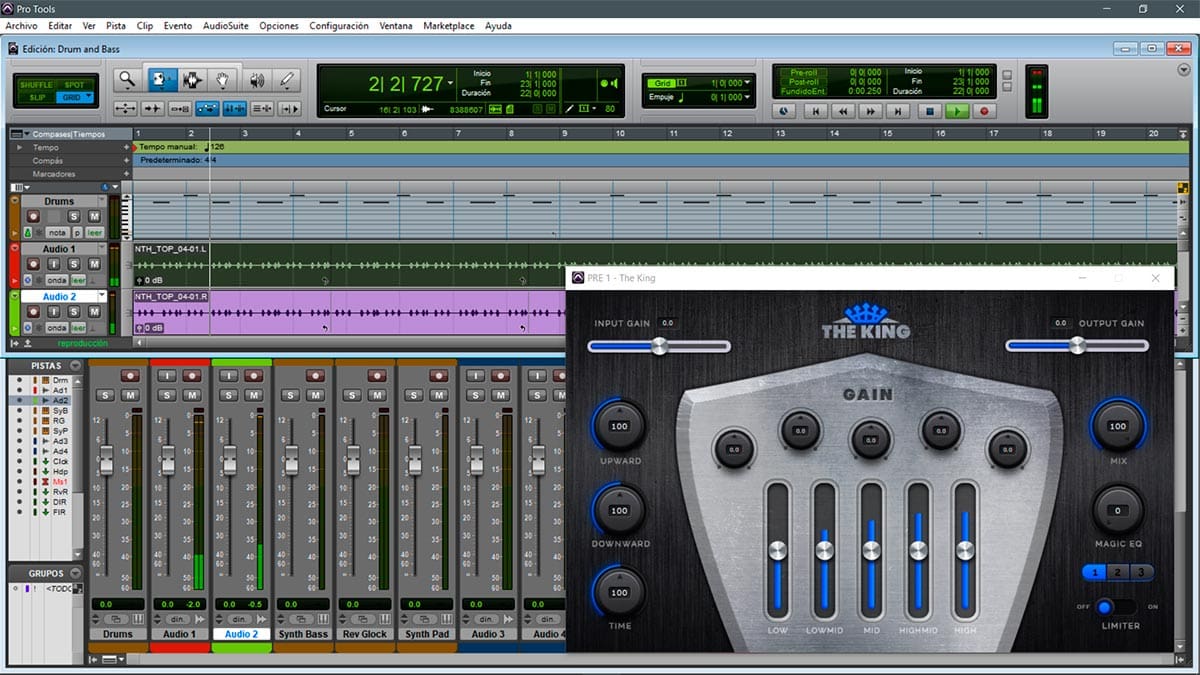This screenshot has height=675, width=1200.
Task: Click the red Record transport button
Action: [x=985, y=111]
